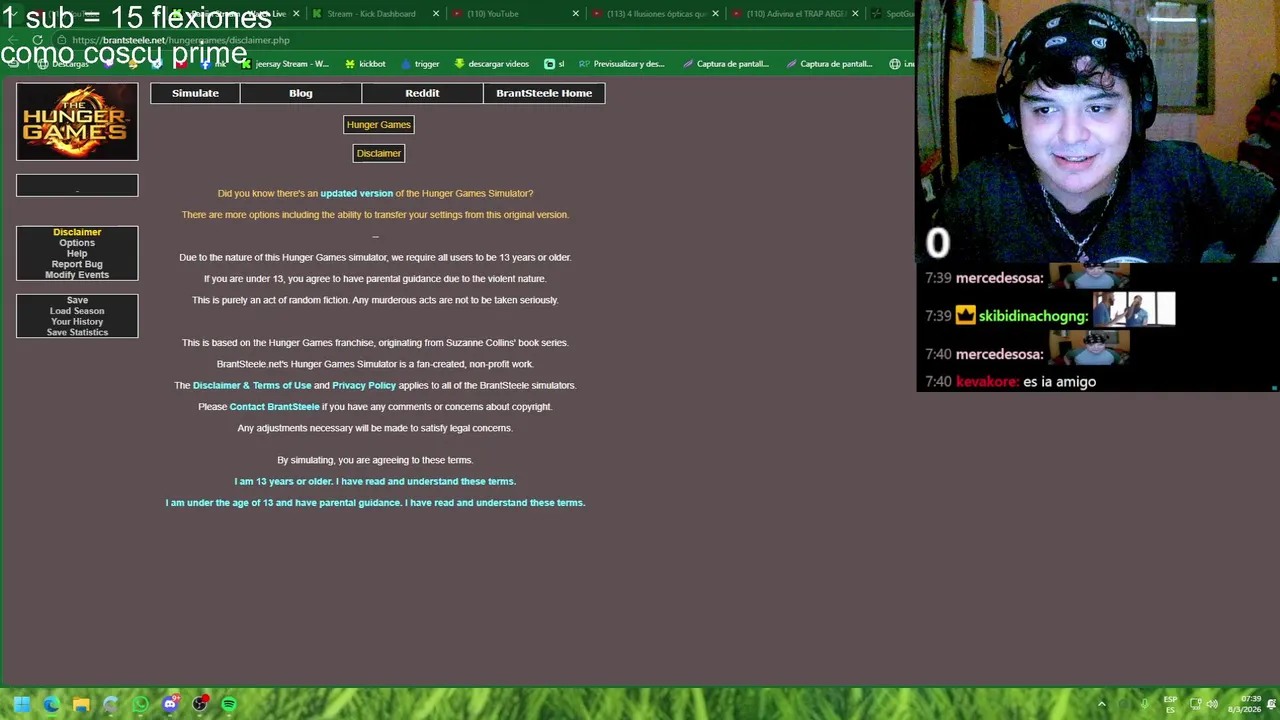Viewport: 1280px width, 720px height.
Task: Open Help in the sidebar
Action: click(77, 253)
